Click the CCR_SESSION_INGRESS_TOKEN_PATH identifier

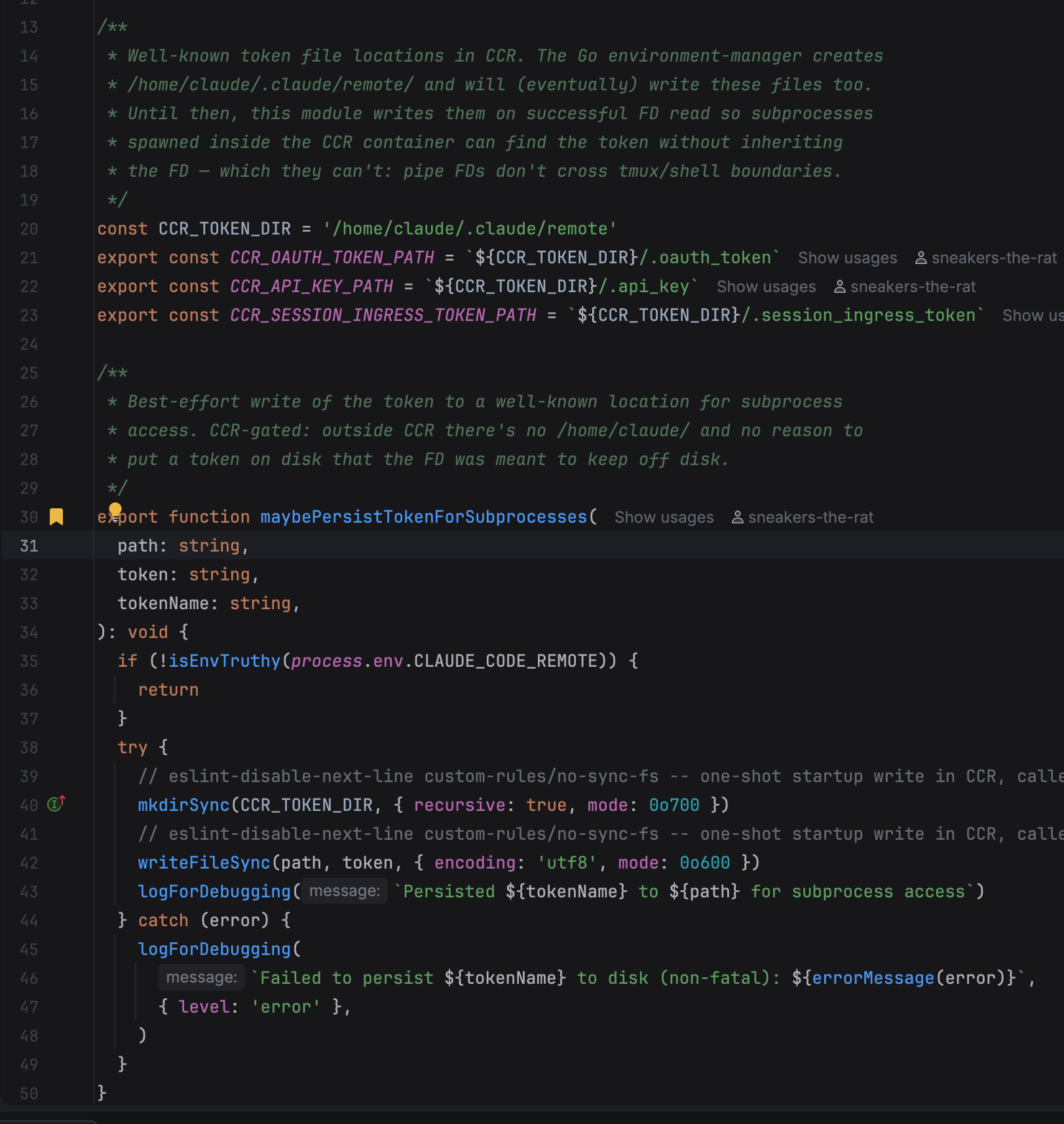[x=383, y=315]
